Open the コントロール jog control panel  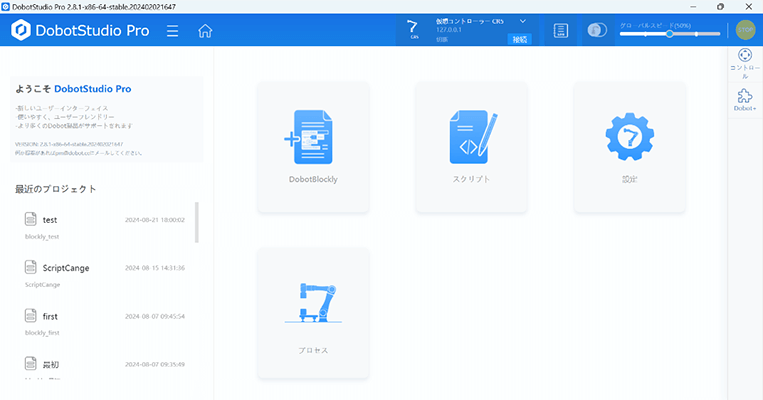tap(744, 63)
